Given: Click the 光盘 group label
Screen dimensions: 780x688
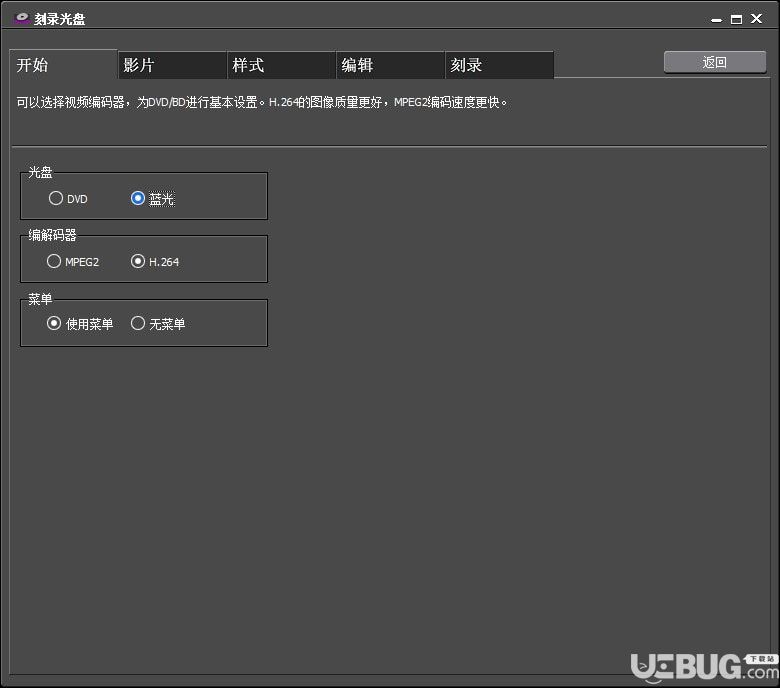Looking at the screenshot, I should click(40, 172).
